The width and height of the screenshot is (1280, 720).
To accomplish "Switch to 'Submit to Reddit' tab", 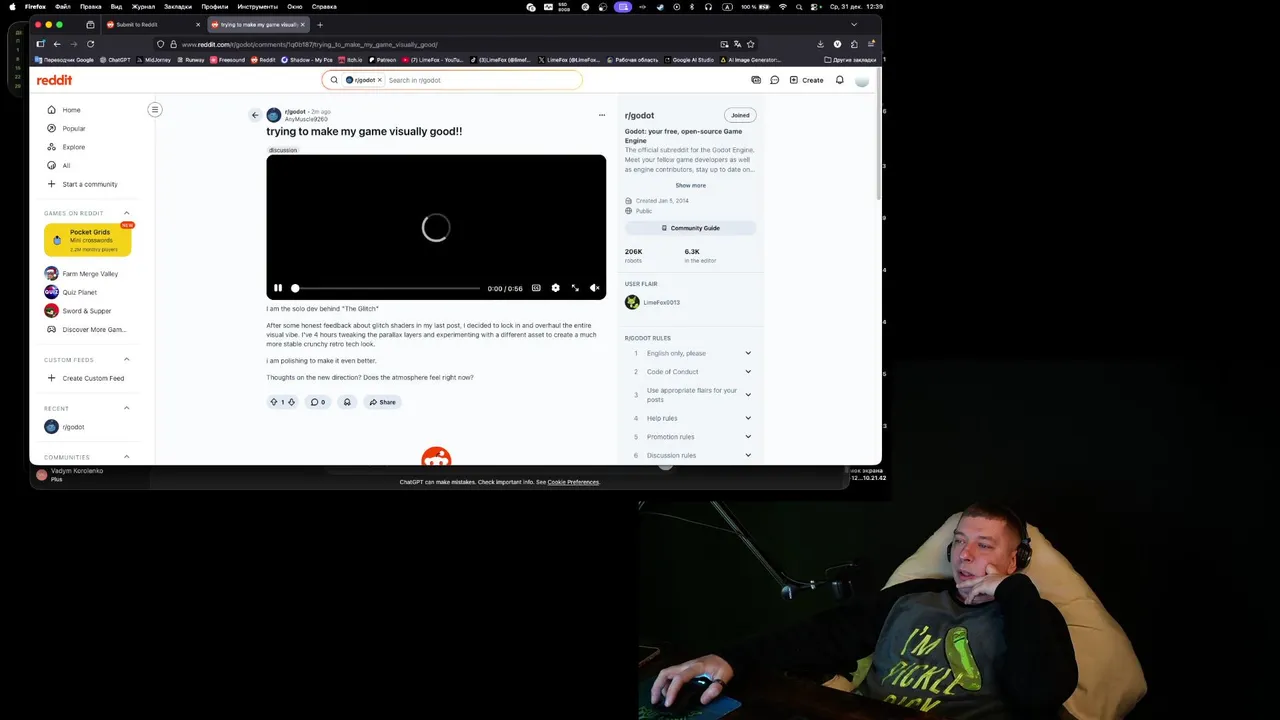I will 154,24.
